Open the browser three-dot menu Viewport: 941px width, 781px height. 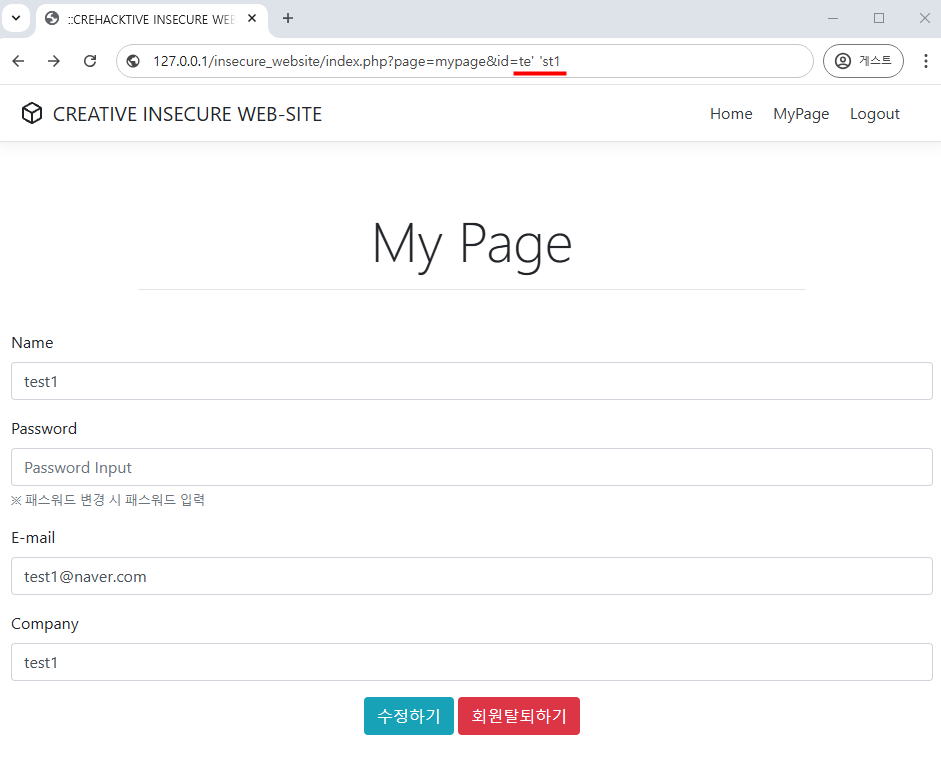pyautogui.click(x=925, y=61)
